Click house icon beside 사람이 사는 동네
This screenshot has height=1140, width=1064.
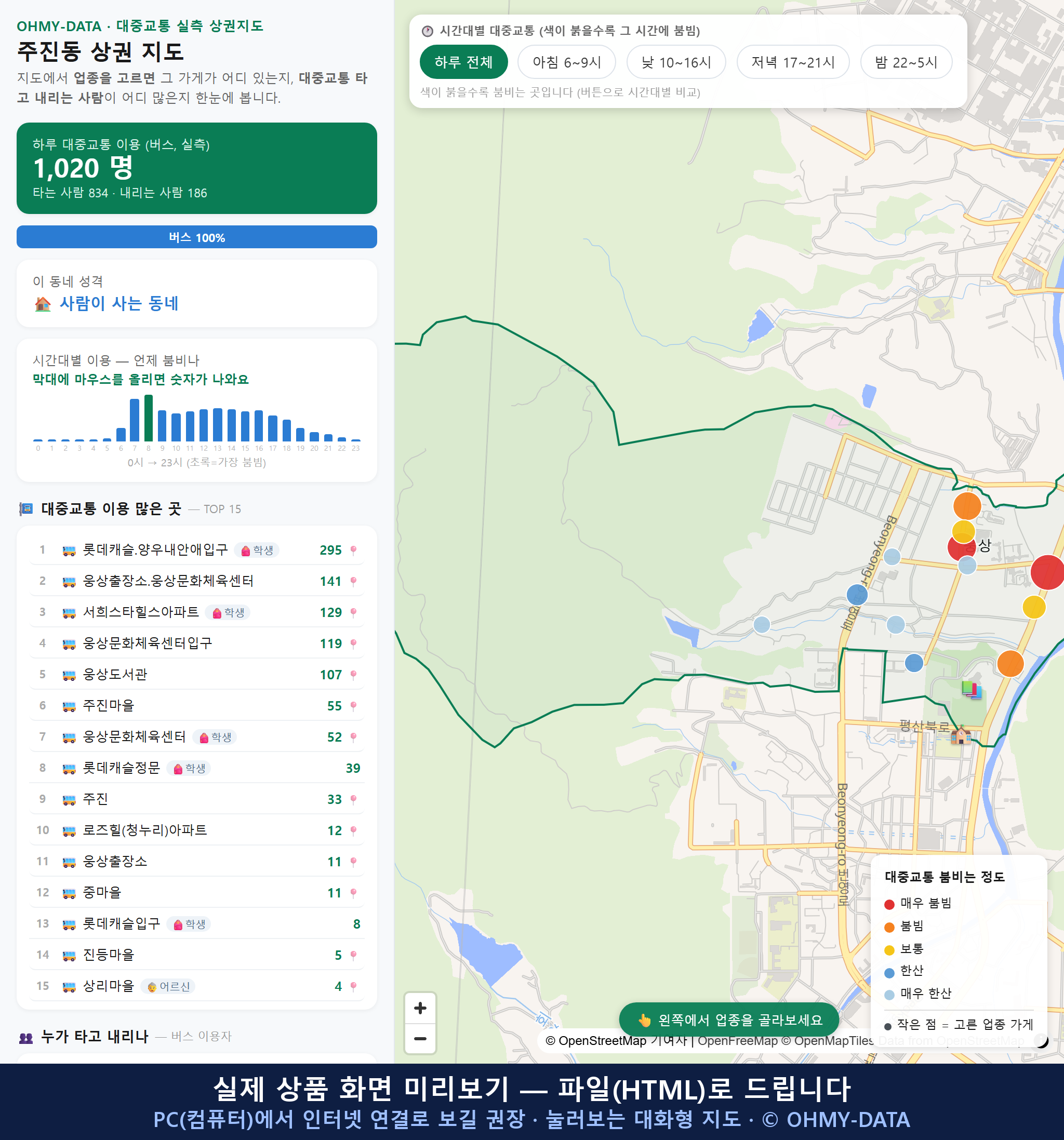tap(43, 304)
